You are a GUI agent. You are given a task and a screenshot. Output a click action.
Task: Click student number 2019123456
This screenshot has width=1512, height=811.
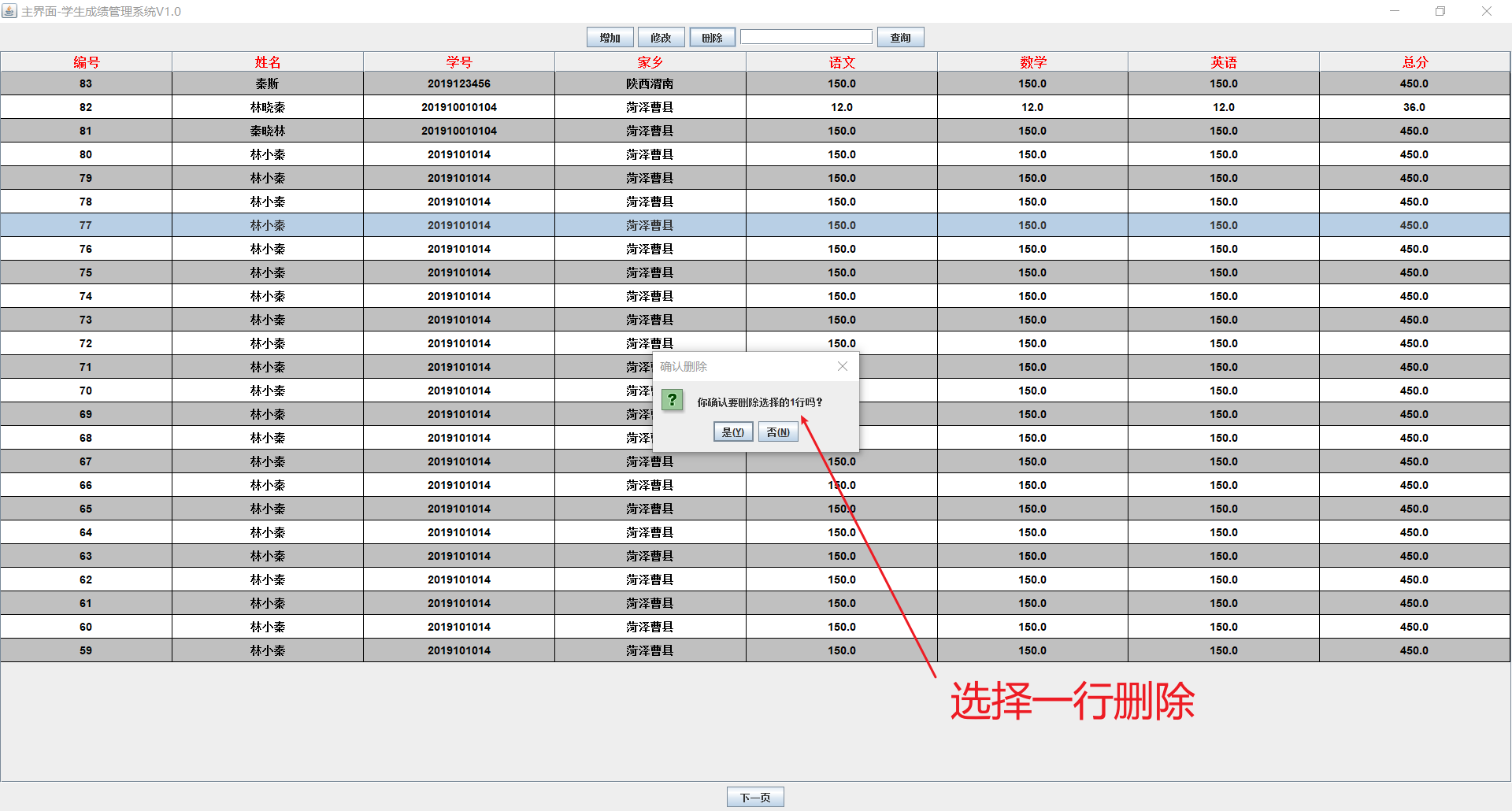pyautogui.click(x=459, y=83)
